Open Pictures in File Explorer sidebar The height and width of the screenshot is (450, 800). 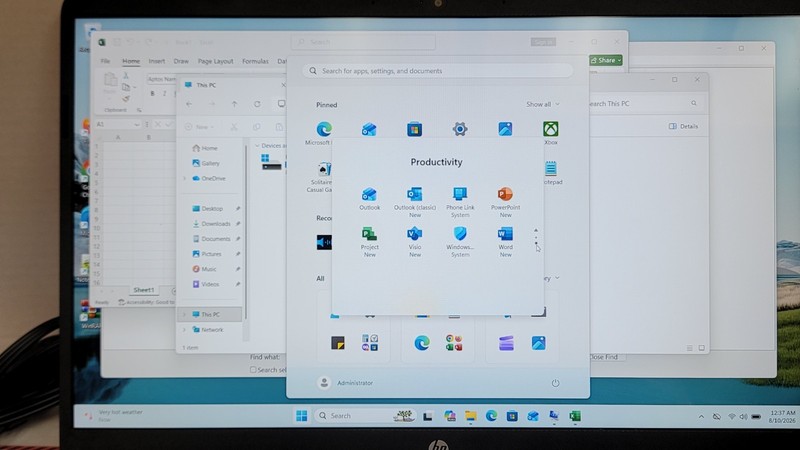click(x=207, y=254)
